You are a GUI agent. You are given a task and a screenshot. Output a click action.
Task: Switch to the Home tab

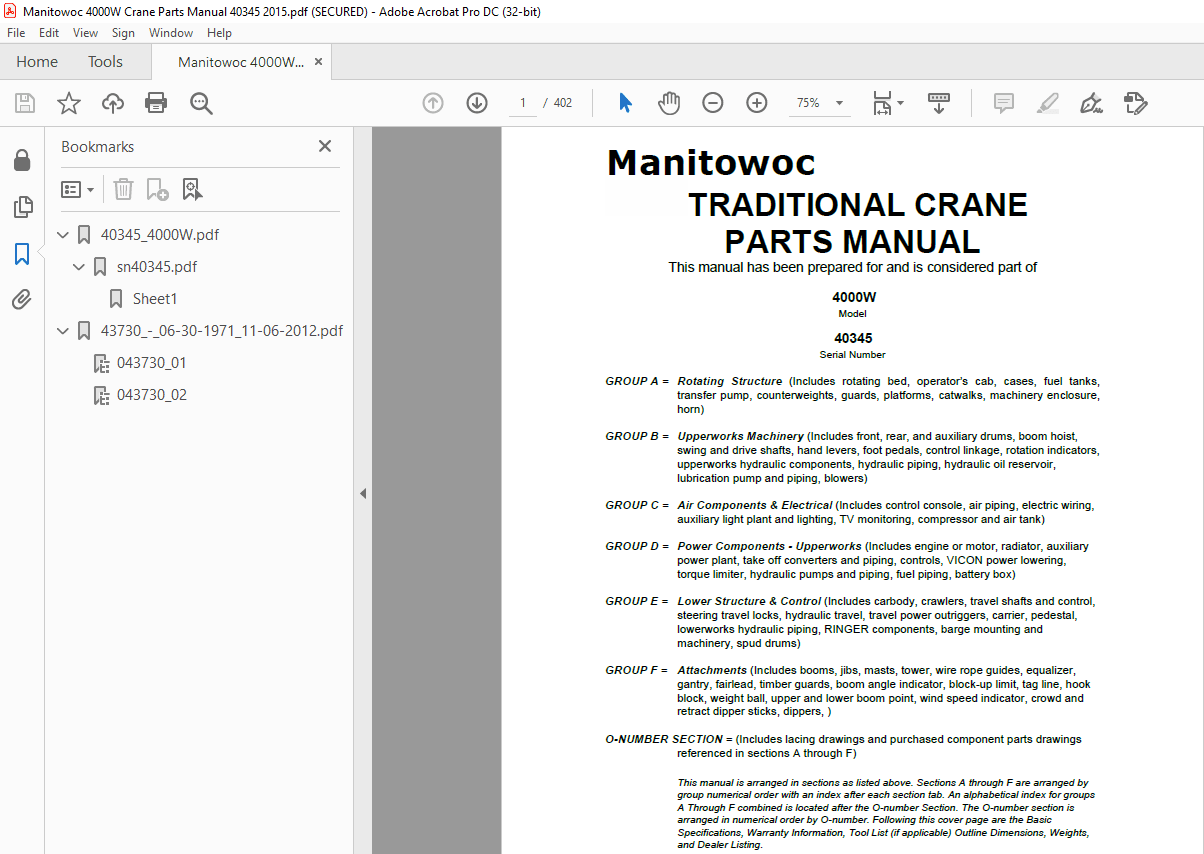tap(36, 61)
